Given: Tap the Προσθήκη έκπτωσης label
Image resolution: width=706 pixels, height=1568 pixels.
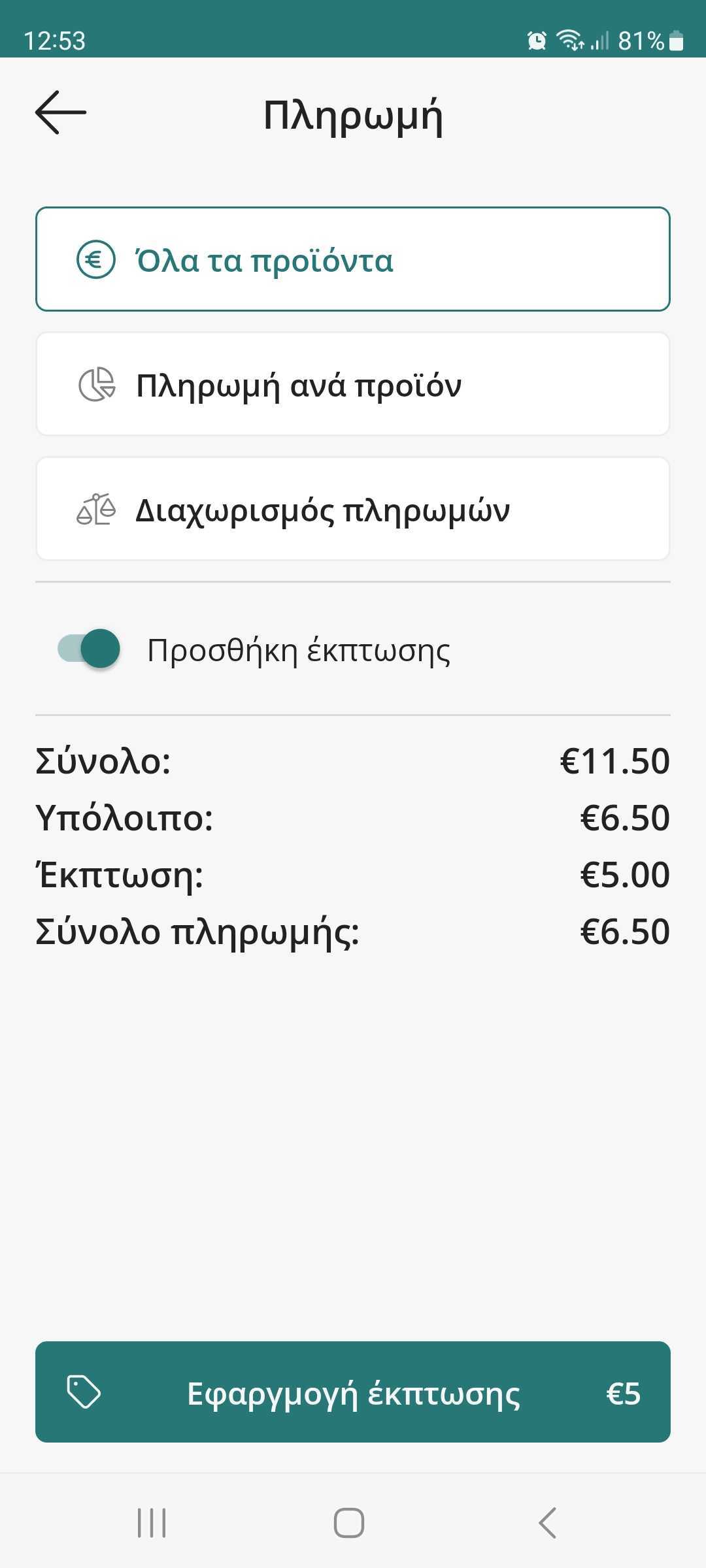Looking at the screenshot, I should pyautogui.click(x=299, y=651).
